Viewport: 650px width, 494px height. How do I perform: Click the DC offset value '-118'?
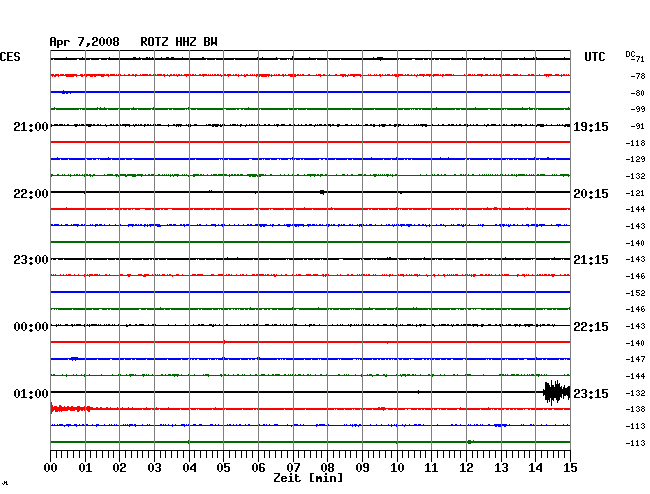[x=635, y=143]
